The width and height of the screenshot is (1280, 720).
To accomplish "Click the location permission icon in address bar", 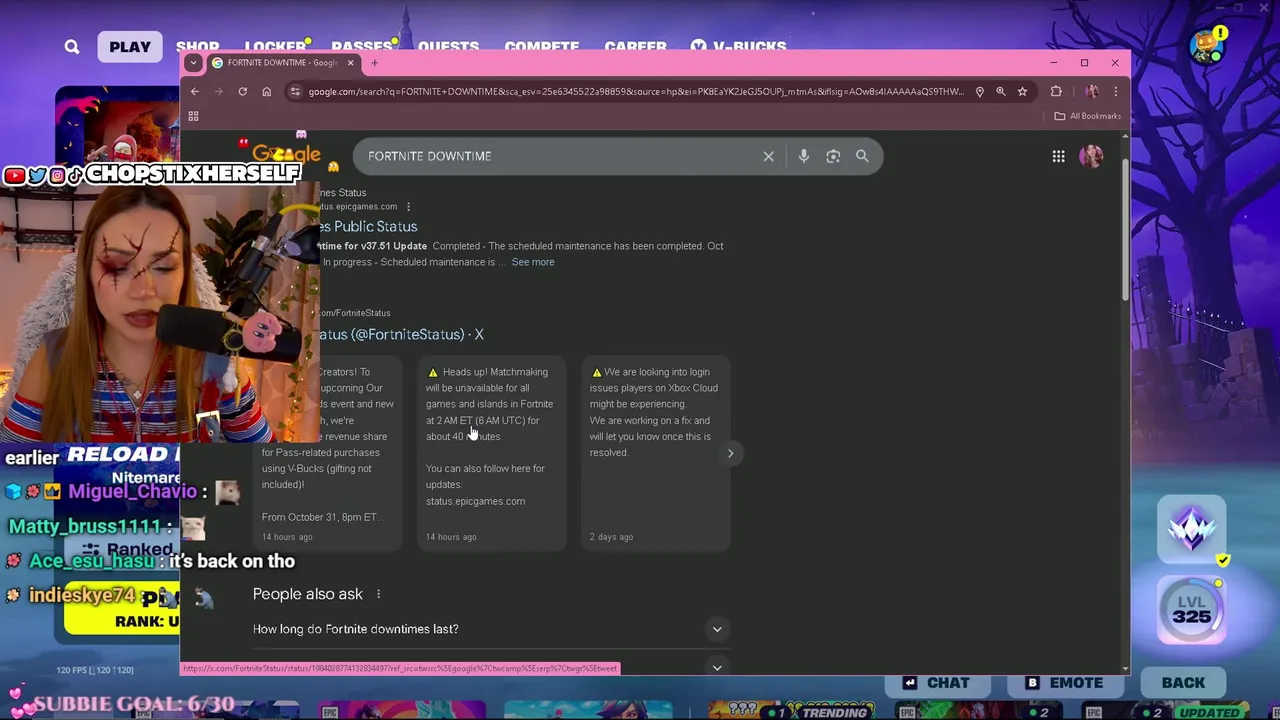I will coord(979,91).
